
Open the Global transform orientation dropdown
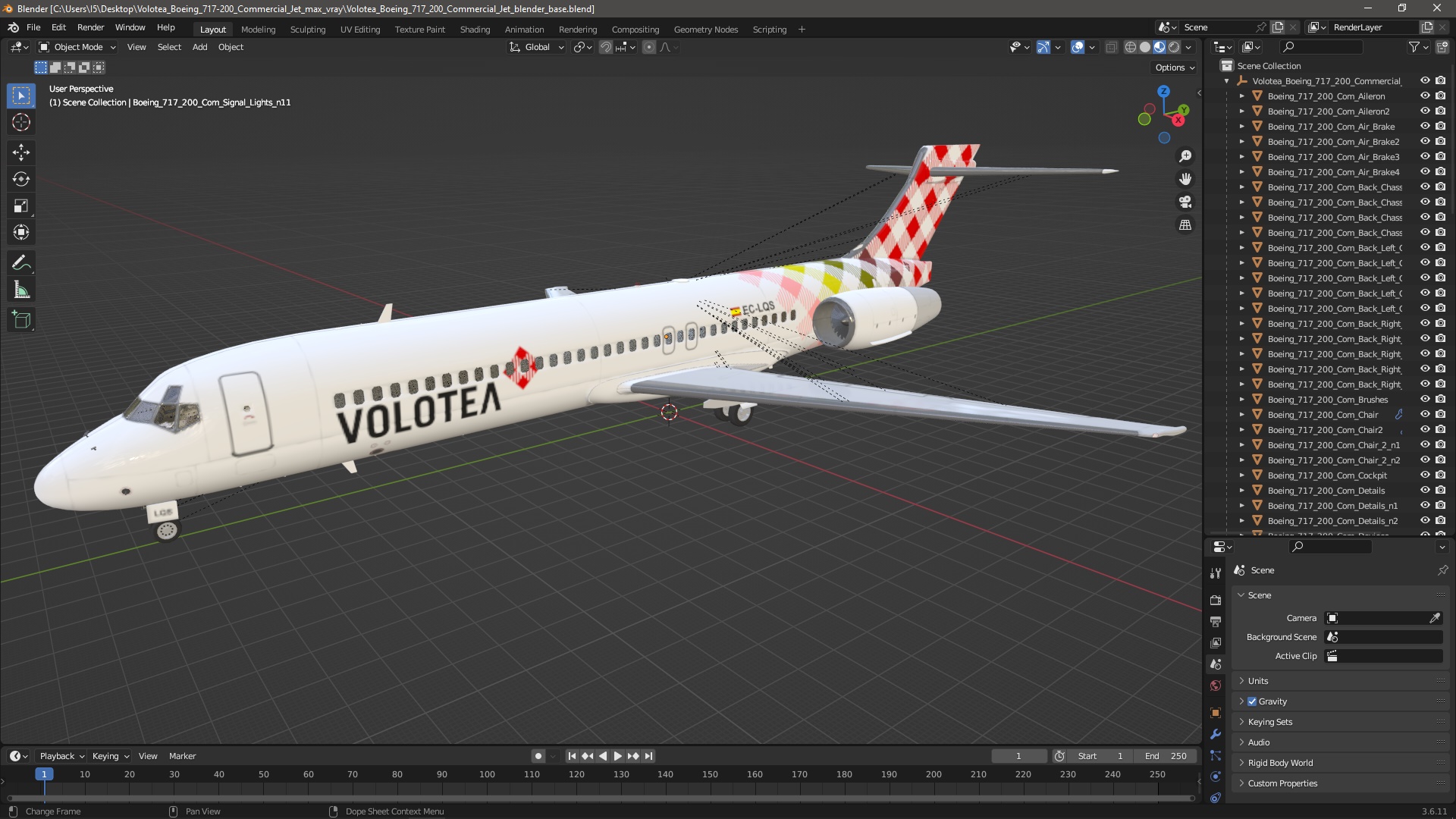click(537, 47)
